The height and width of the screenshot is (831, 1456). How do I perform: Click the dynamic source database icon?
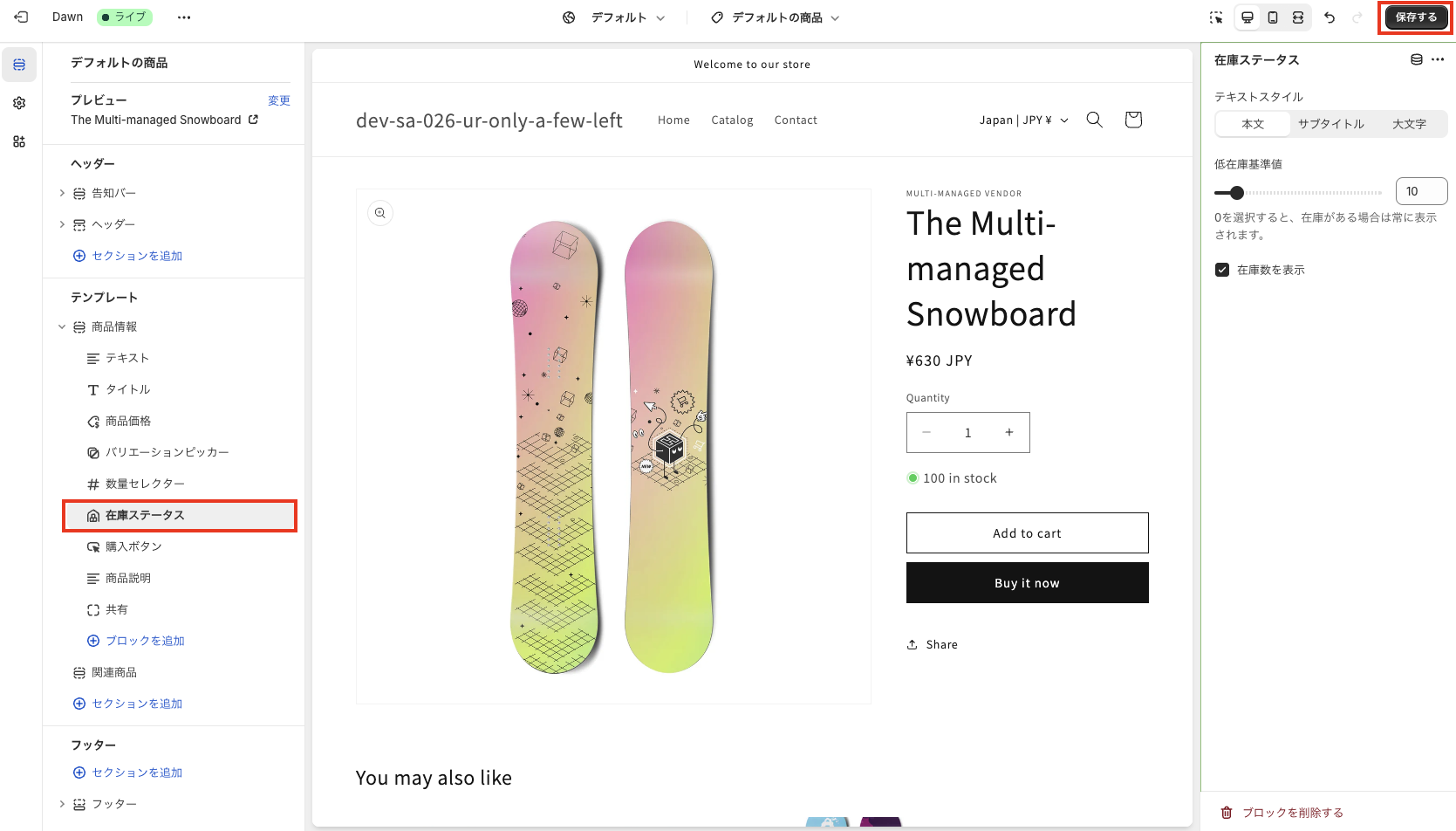click(1417, 60)
